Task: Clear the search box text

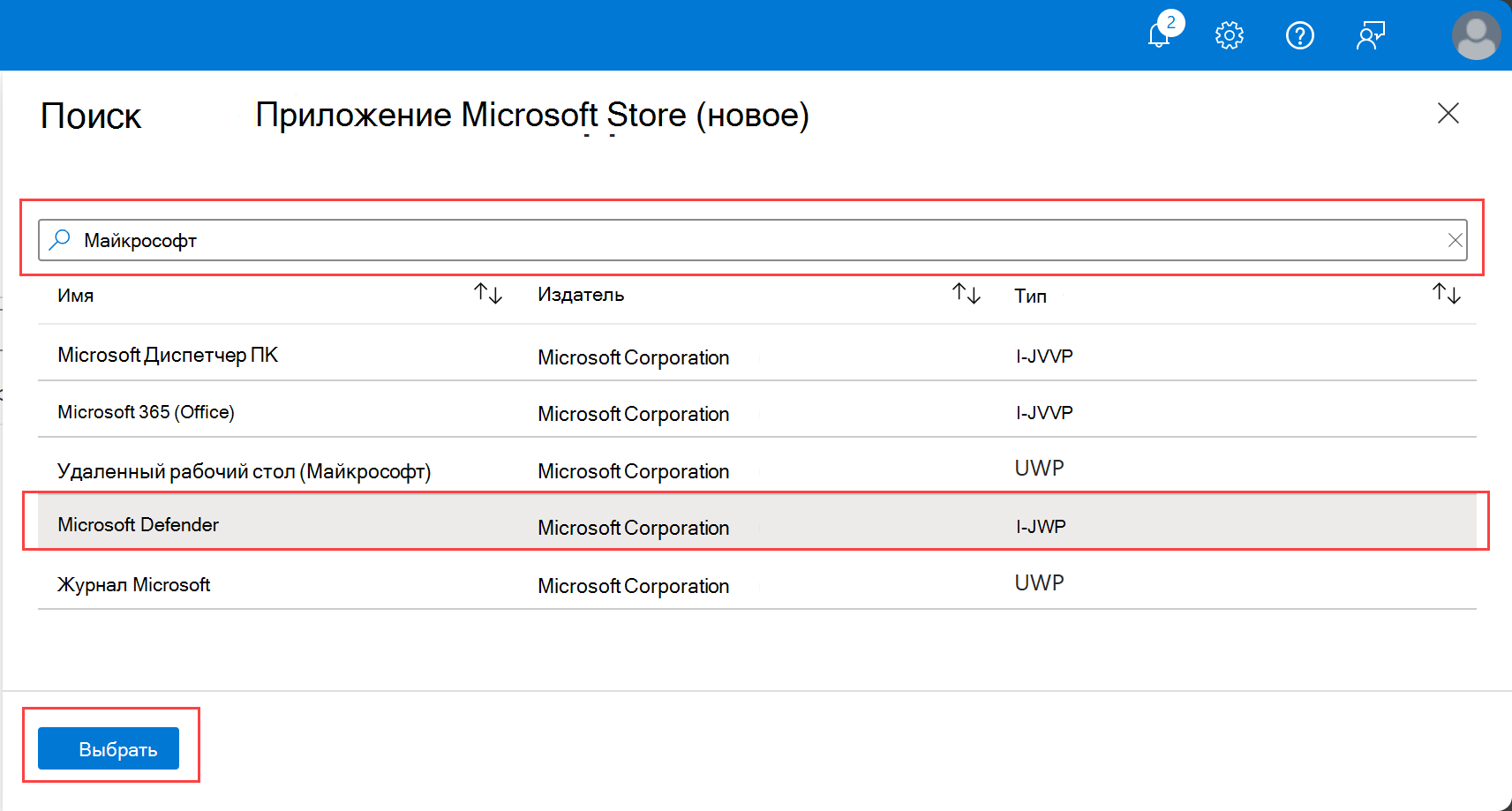Action: click(x=1455, y=240)
